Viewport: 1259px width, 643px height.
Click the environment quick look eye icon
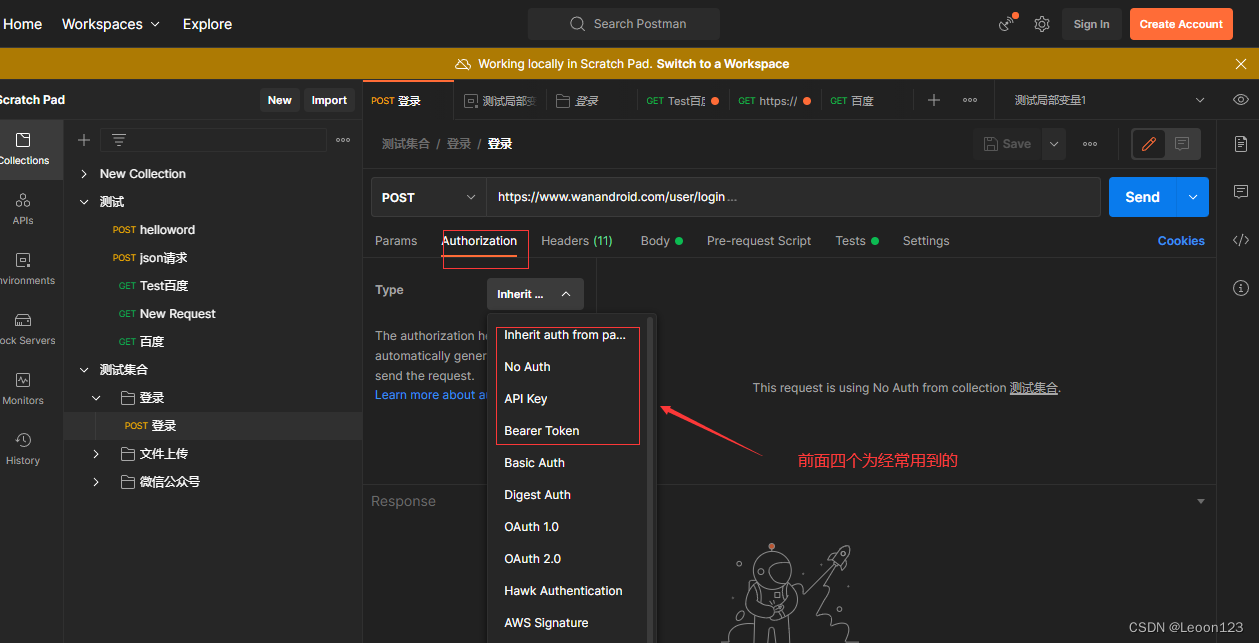click(x=1241, y=100)
